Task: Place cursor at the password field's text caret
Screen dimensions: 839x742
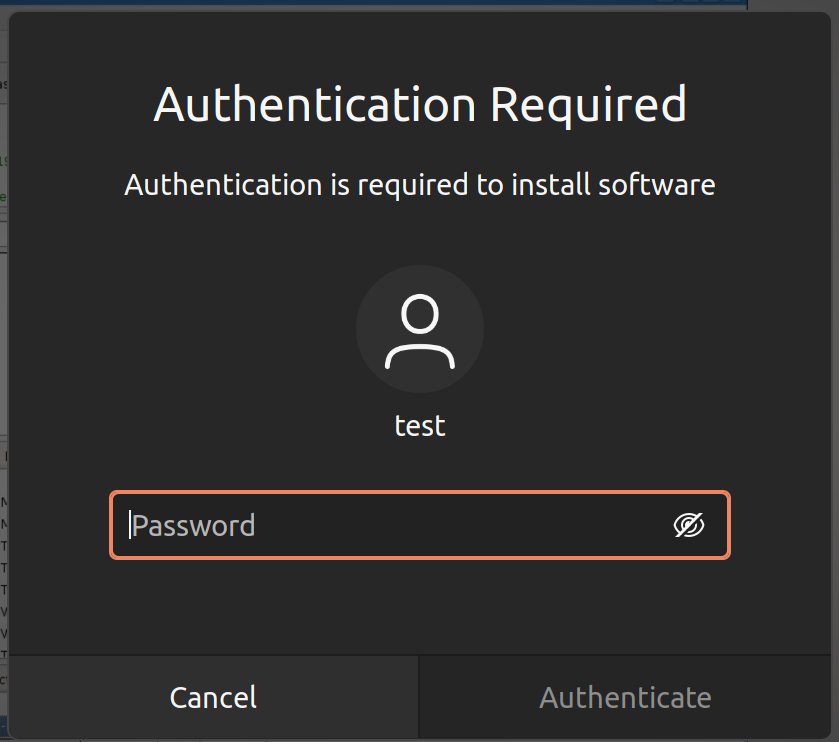Action: 130,525
